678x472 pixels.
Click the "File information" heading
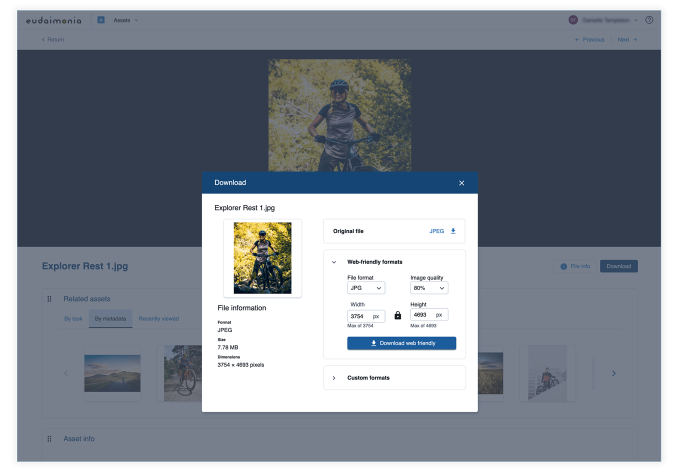tap(242, 308)
